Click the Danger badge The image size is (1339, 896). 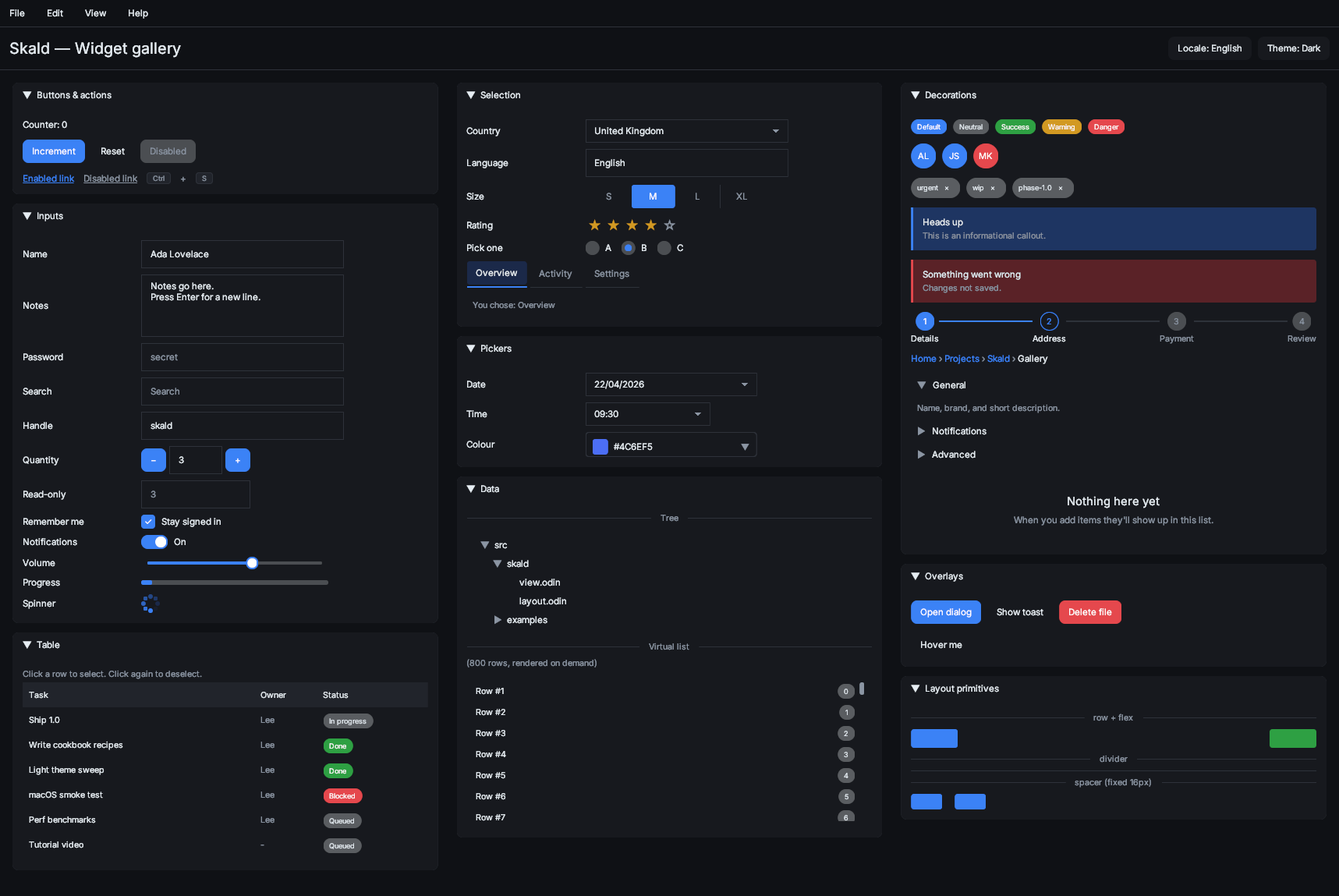point(1106,127)
